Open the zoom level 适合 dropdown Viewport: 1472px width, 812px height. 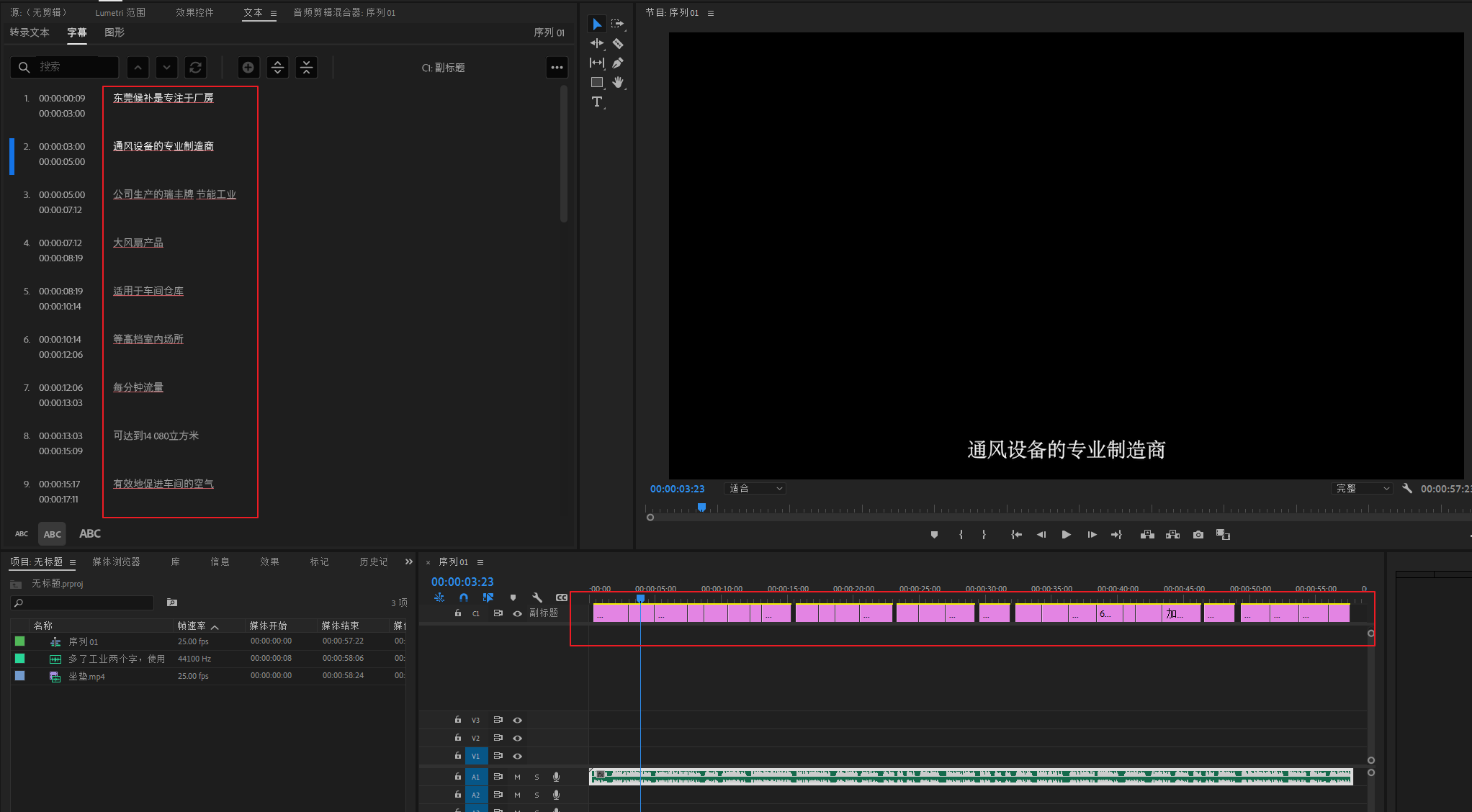755,489
